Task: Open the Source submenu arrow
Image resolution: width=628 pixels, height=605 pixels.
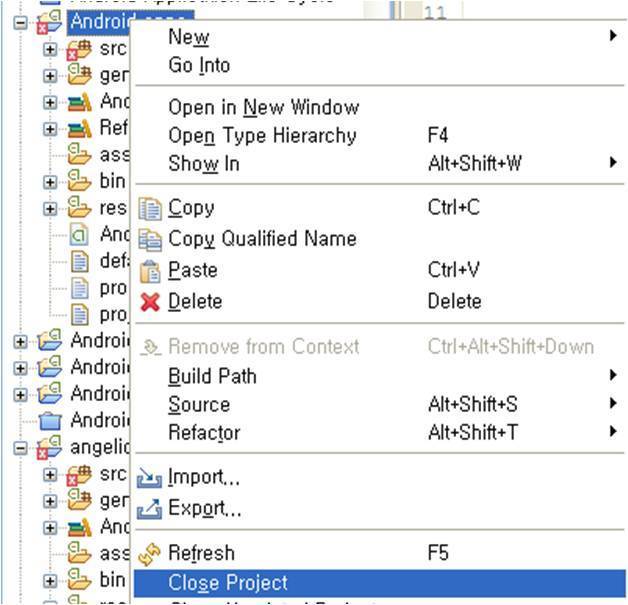Action: click(x=612, y=403)
